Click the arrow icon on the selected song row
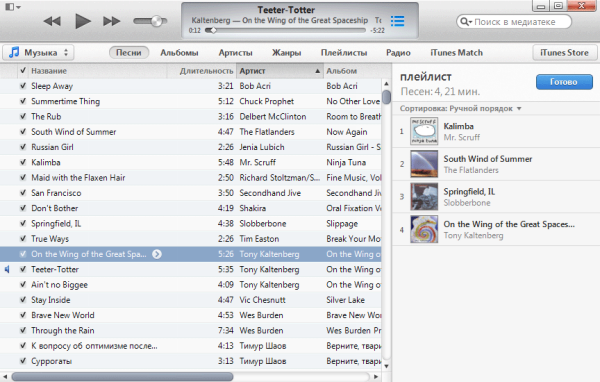Screen dimensions: 600x382 point(157,254)
